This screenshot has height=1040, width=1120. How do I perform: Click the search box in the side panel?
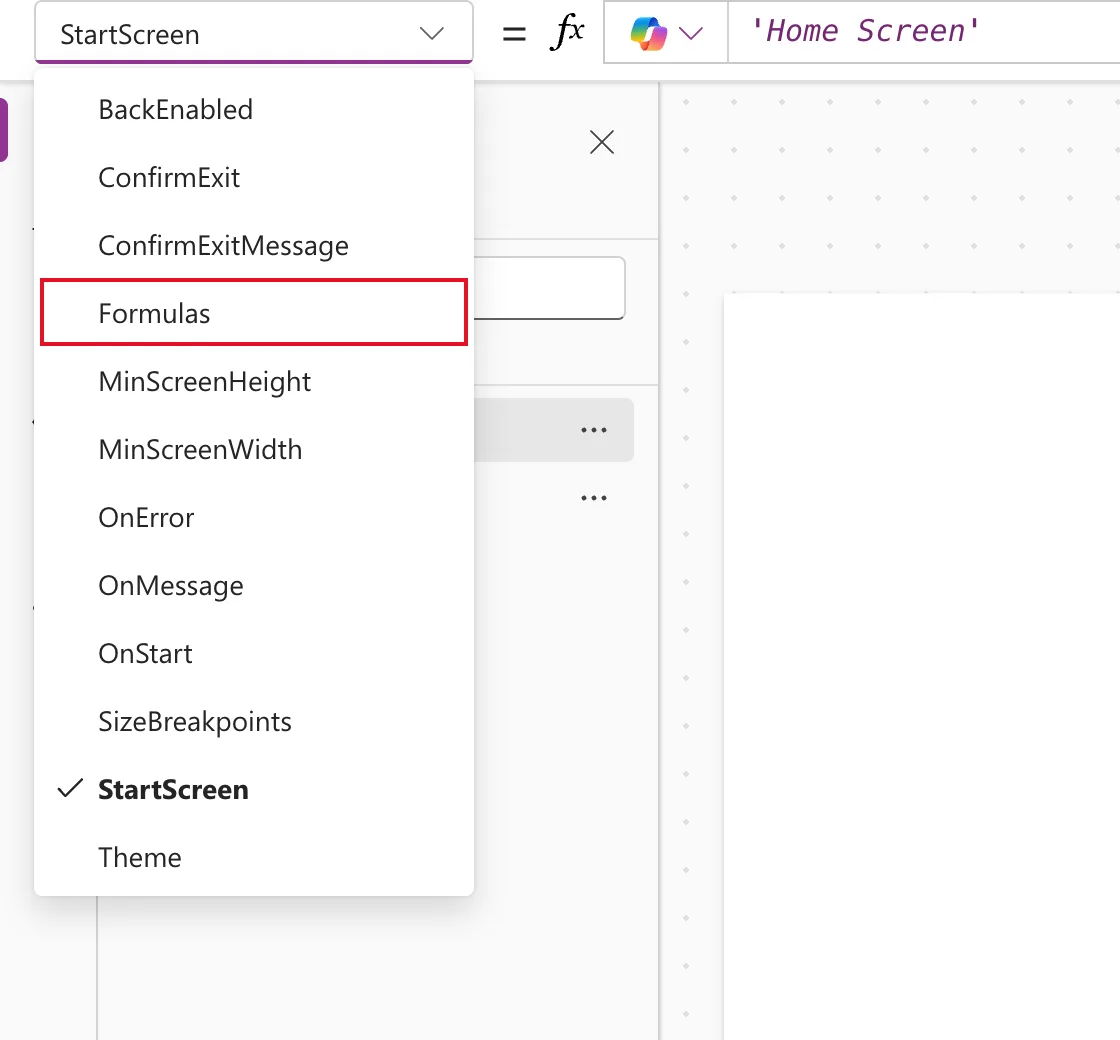(549, 288)
